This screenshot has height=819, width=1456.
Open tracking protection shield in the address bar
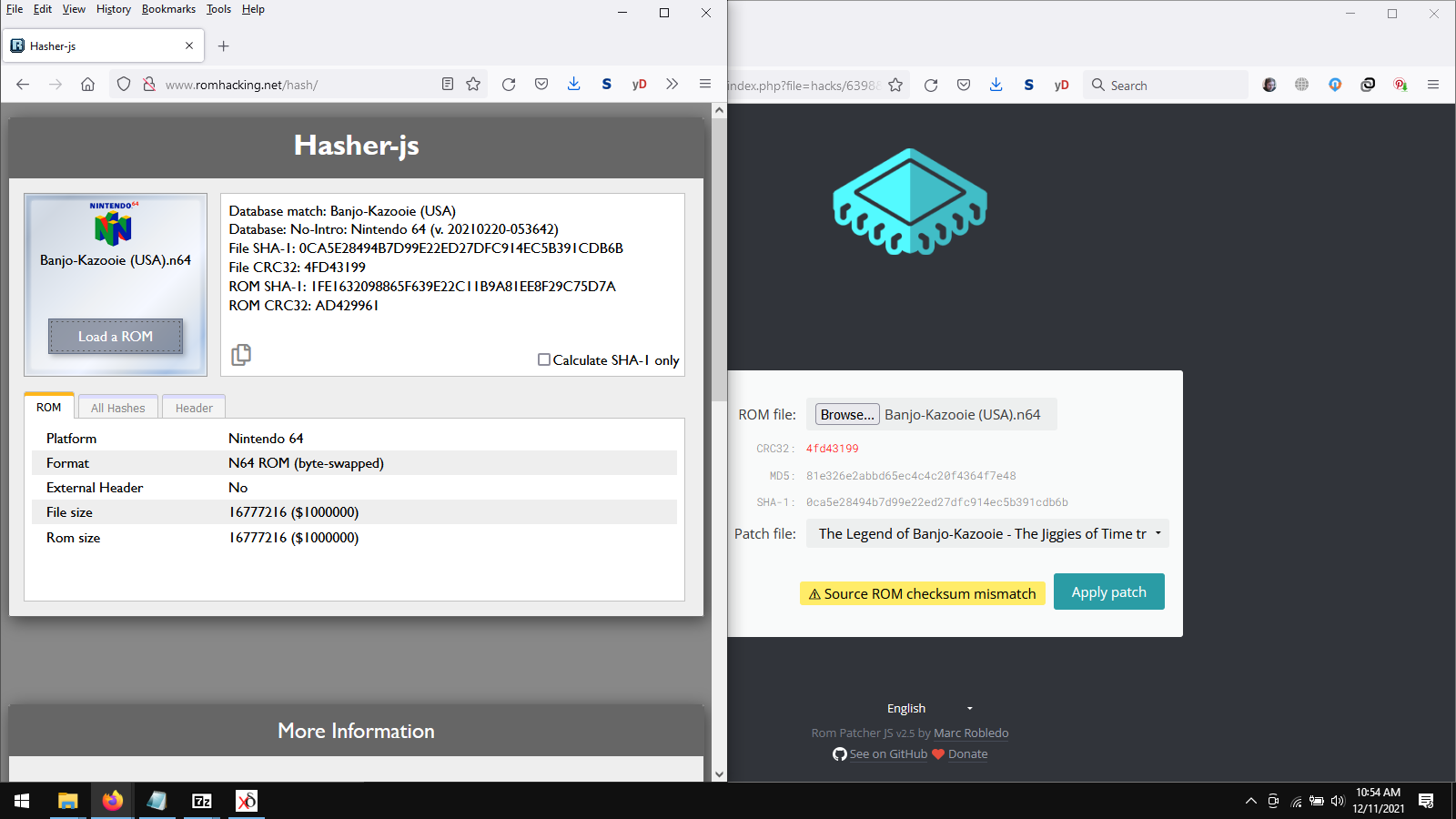tap(124, 85)
